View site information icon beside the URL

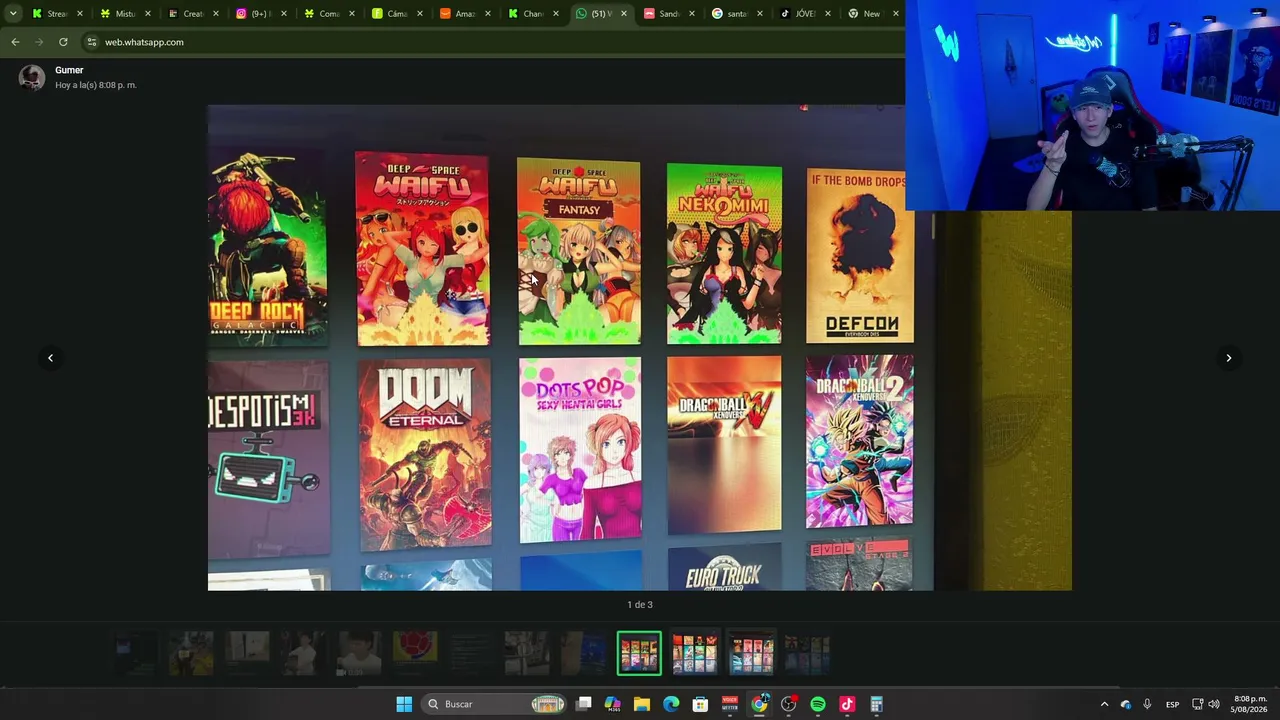[92, 42]
